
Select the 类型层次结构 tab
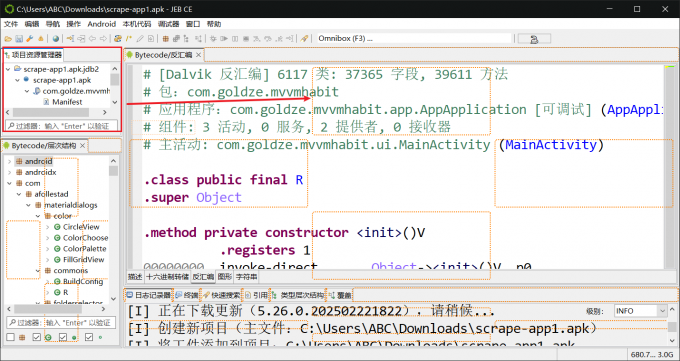[x=298, y=295]
